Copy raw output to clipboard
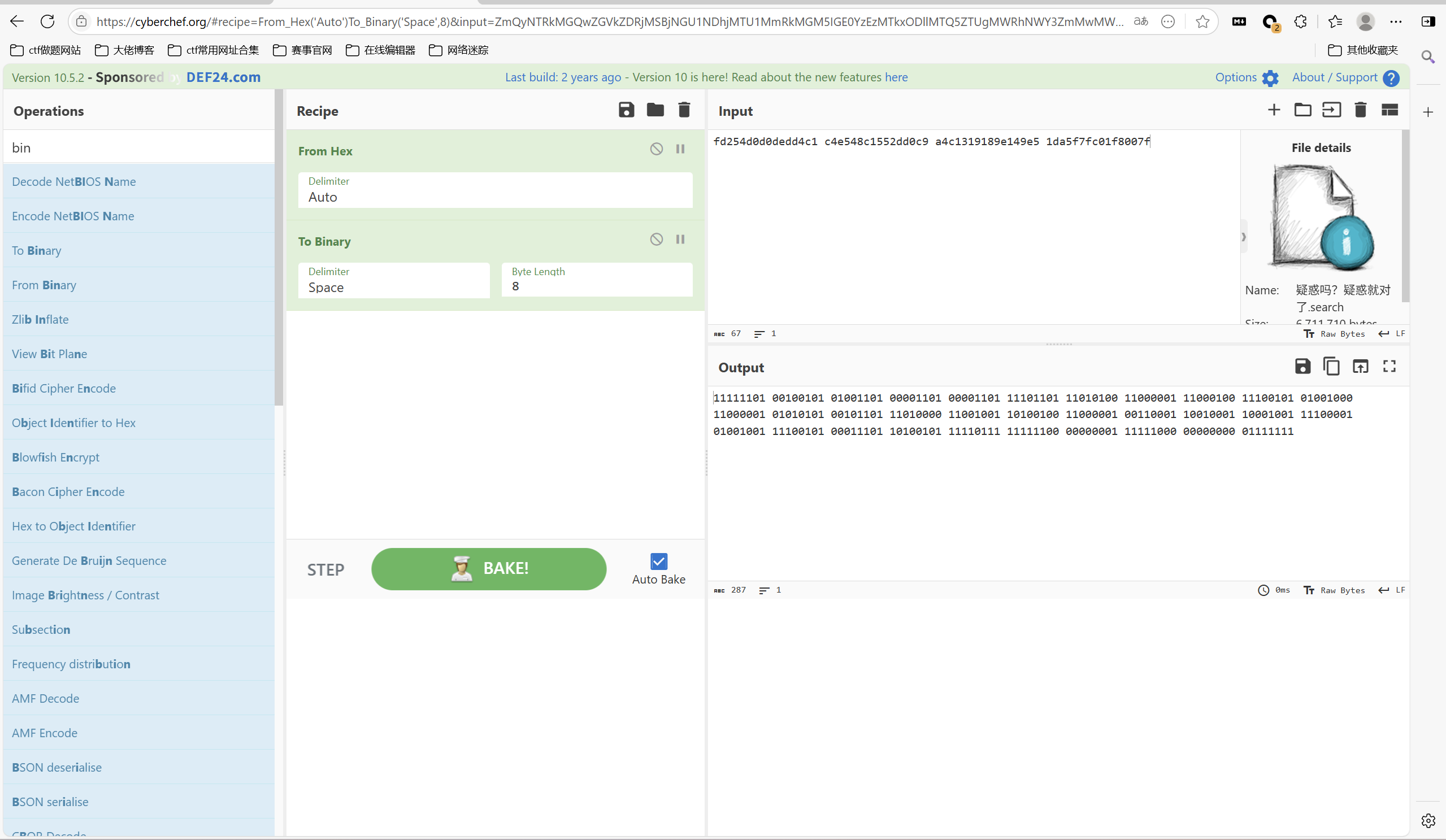This screenshot has width=1446, height=840. click(x=1331, y=366)
